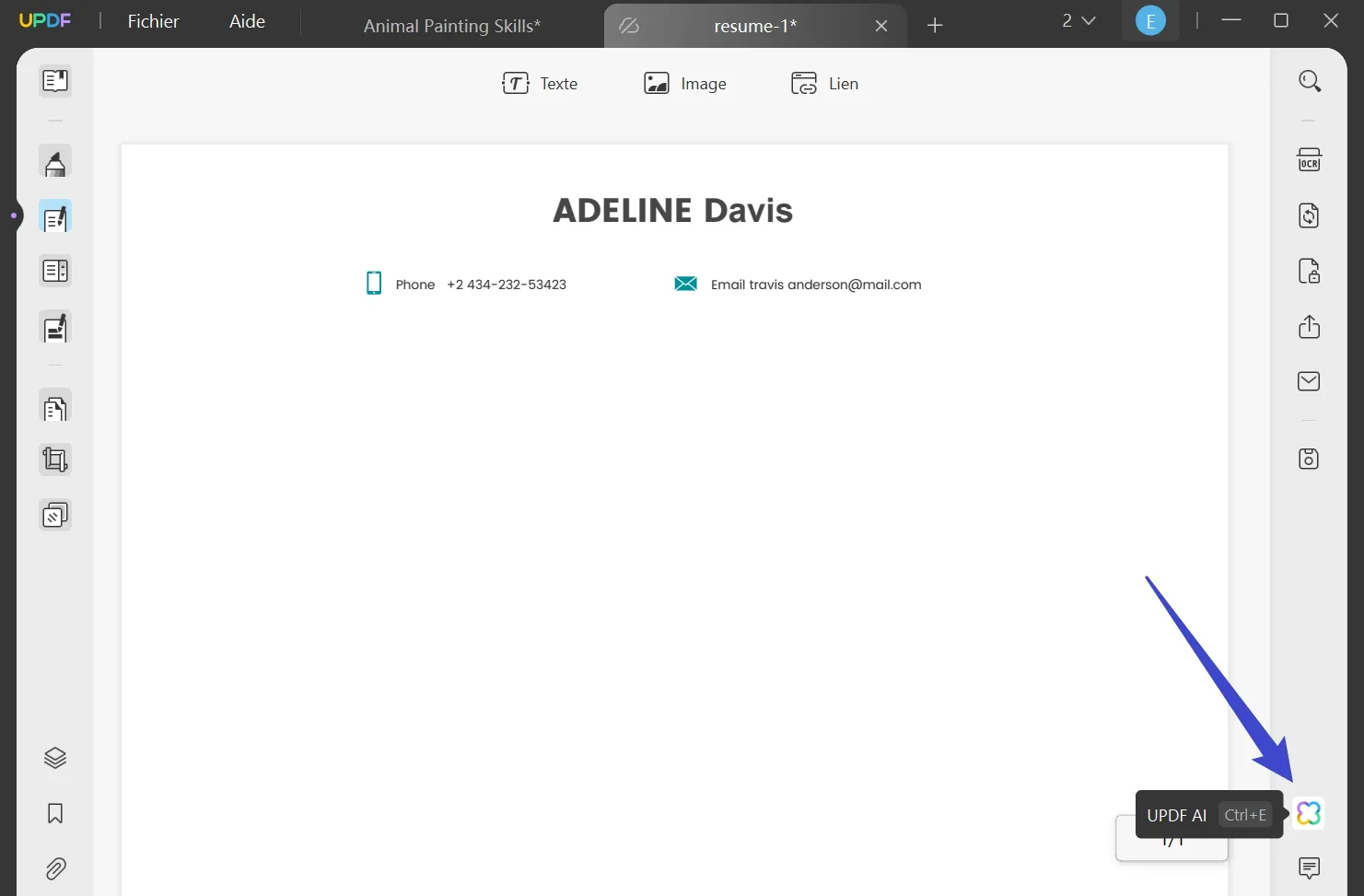Open the Bookmarks panel
This screenshot has height=896, width=1364.
tap(55, 814)
